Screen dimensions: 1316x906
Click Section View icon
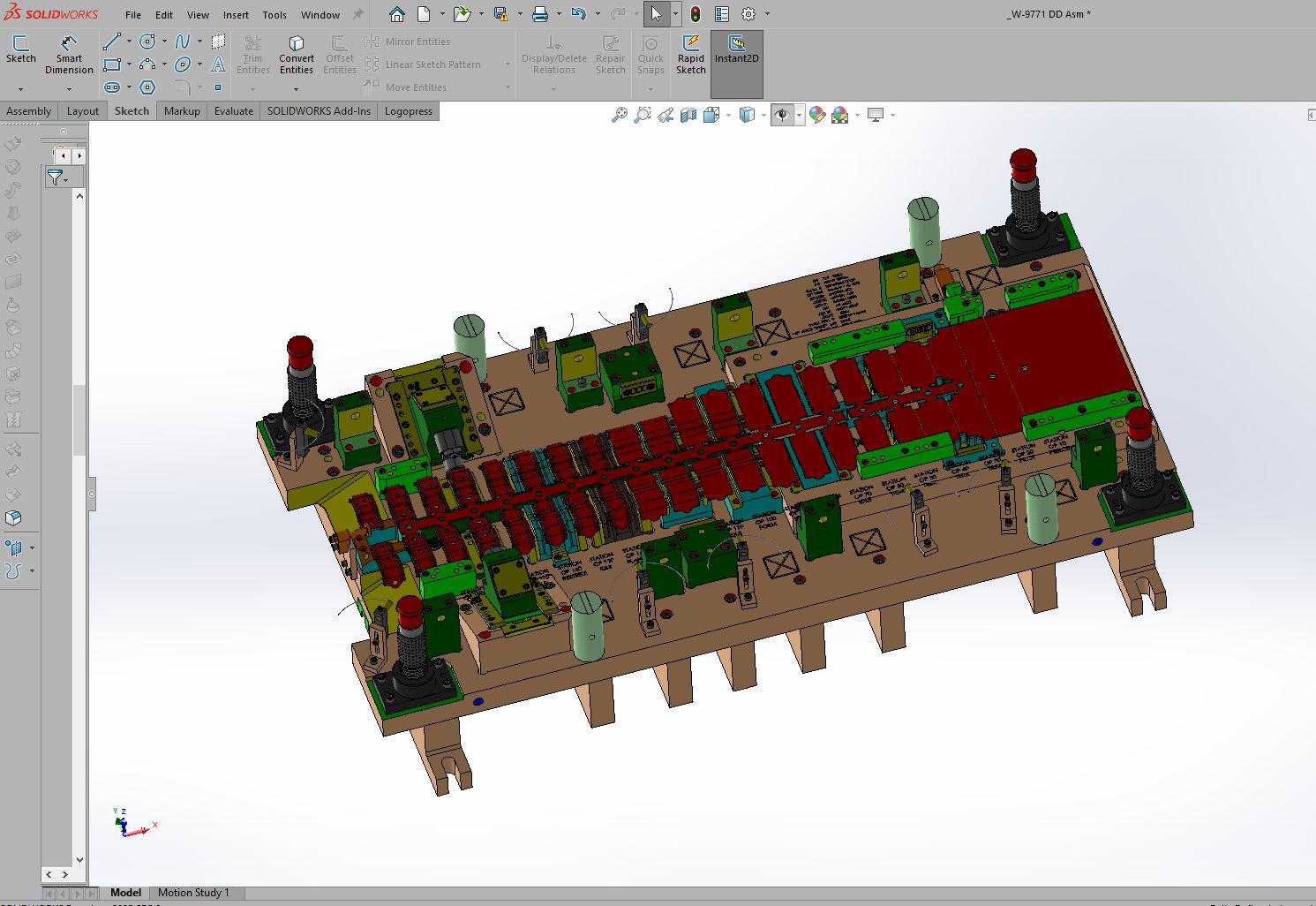[688, 115]
